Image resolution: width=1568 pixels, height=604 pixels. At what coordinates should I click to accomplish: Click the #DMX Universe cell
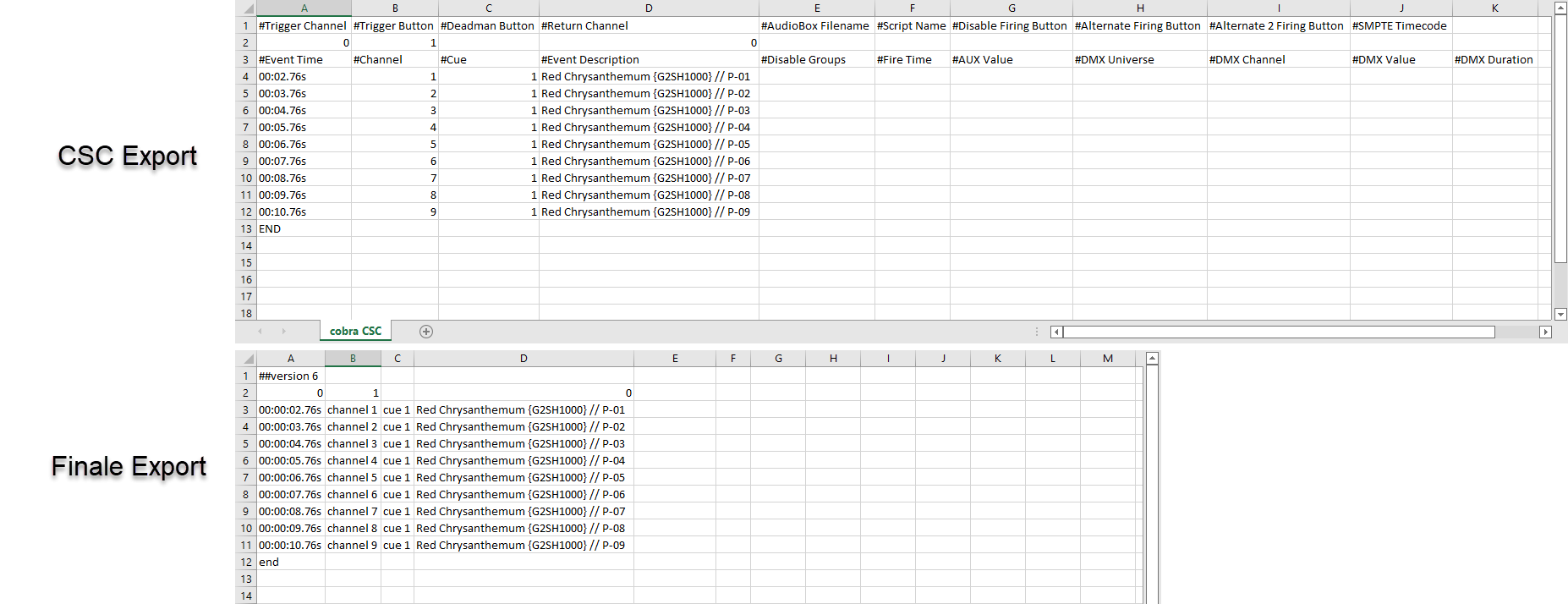[x=1140, y=60]
